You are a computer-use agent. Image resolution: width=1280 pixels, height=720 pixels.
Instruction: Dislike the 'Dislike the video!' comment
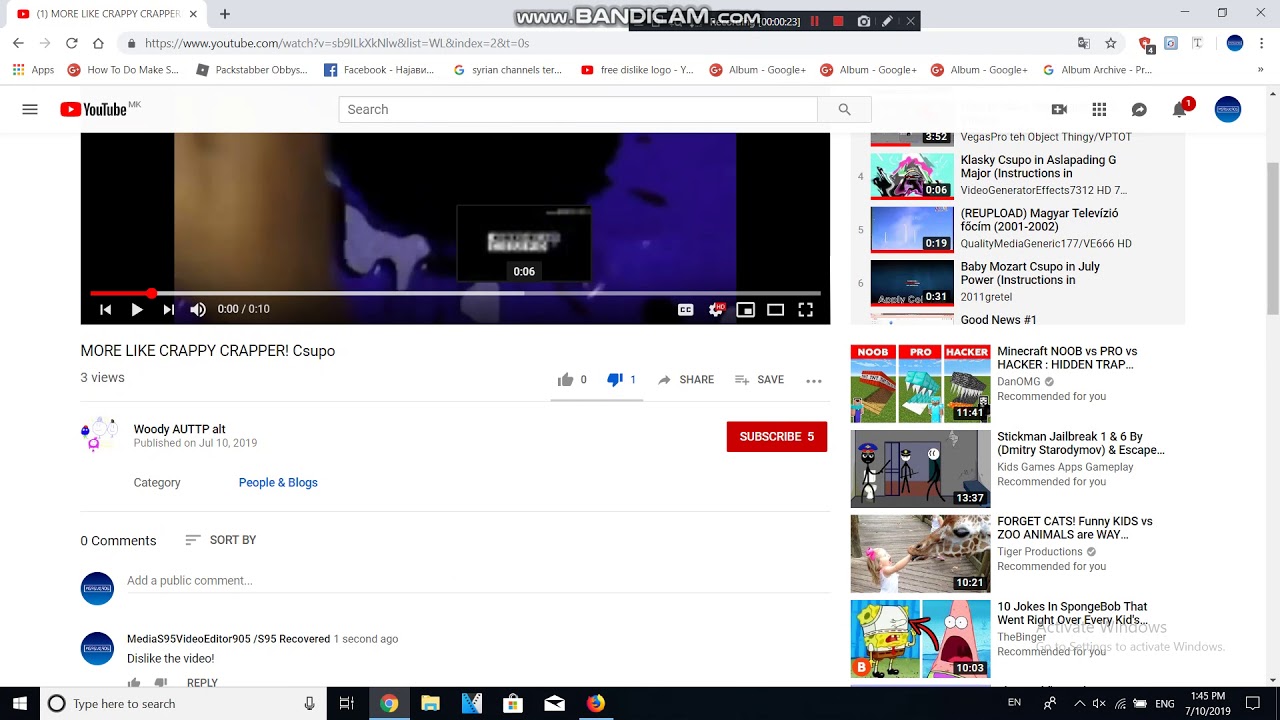(x=160, y=683)
